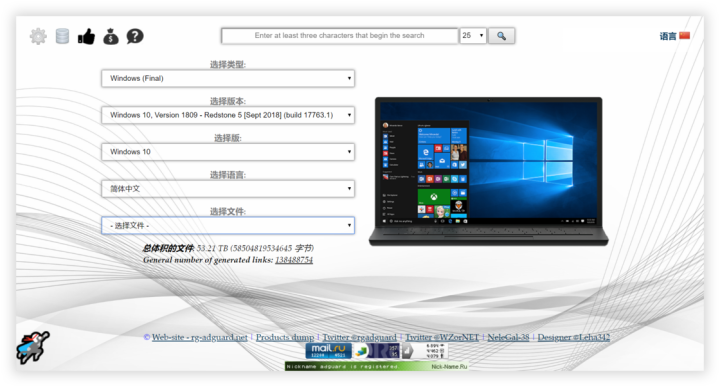Click the magnifier search button
The image size is (720, 387).
pos(501,36)
